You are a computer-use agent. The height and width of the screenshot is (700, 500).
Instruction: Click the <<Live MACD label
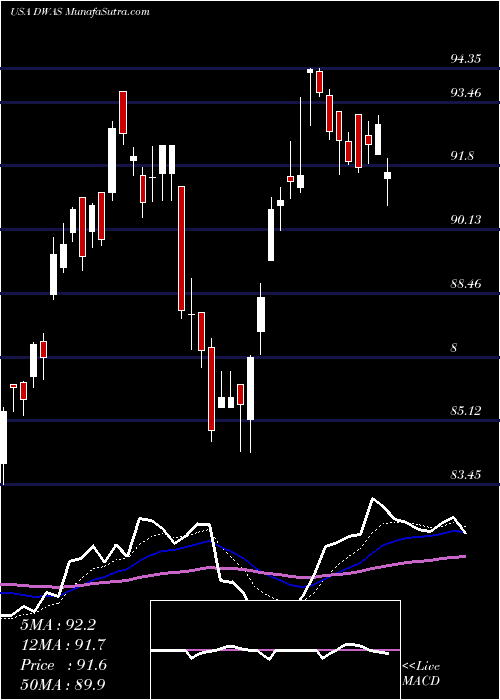[421, 674]
